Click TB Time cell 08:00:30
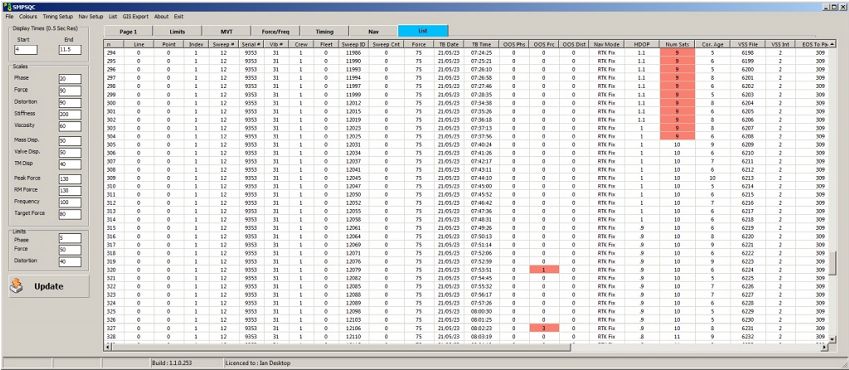 [x=481, y=311]
